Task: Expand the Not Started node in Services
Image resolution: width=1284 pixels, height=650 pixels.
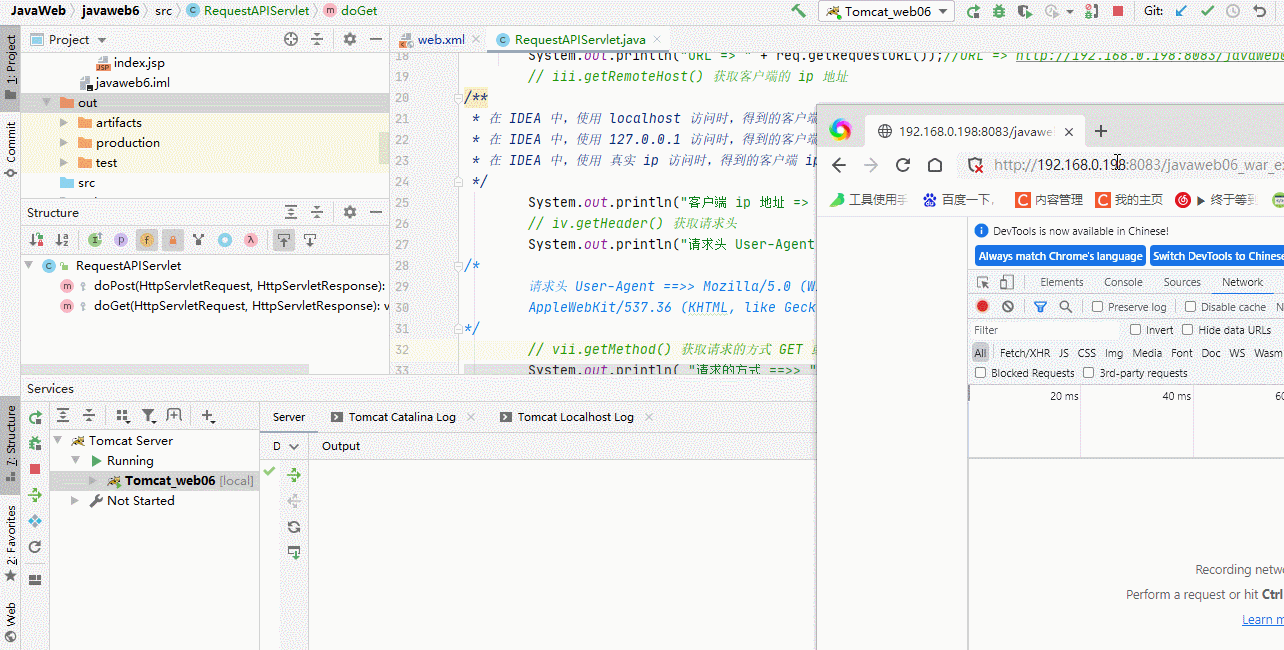Action: [74, 500]
